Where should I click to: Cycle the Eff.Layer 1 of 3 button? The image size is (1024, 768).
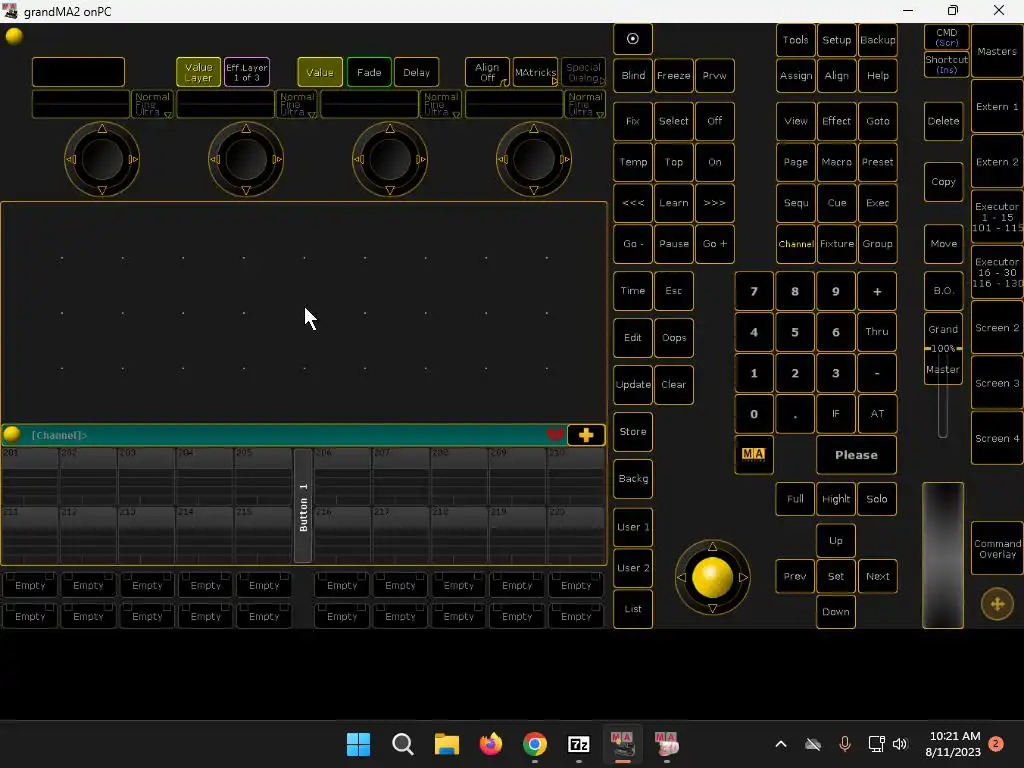[x=247, y=72]
